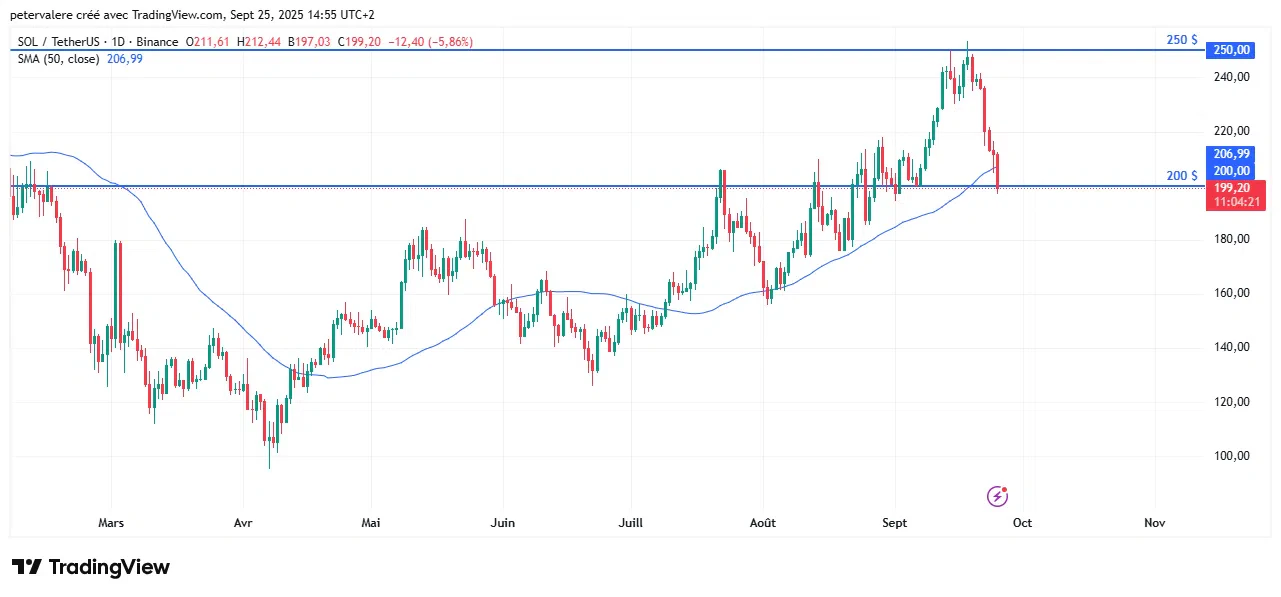Select the blue 206,99 price axis tag
This screenshot has width=1281, height=597.
click(1231, 154)
